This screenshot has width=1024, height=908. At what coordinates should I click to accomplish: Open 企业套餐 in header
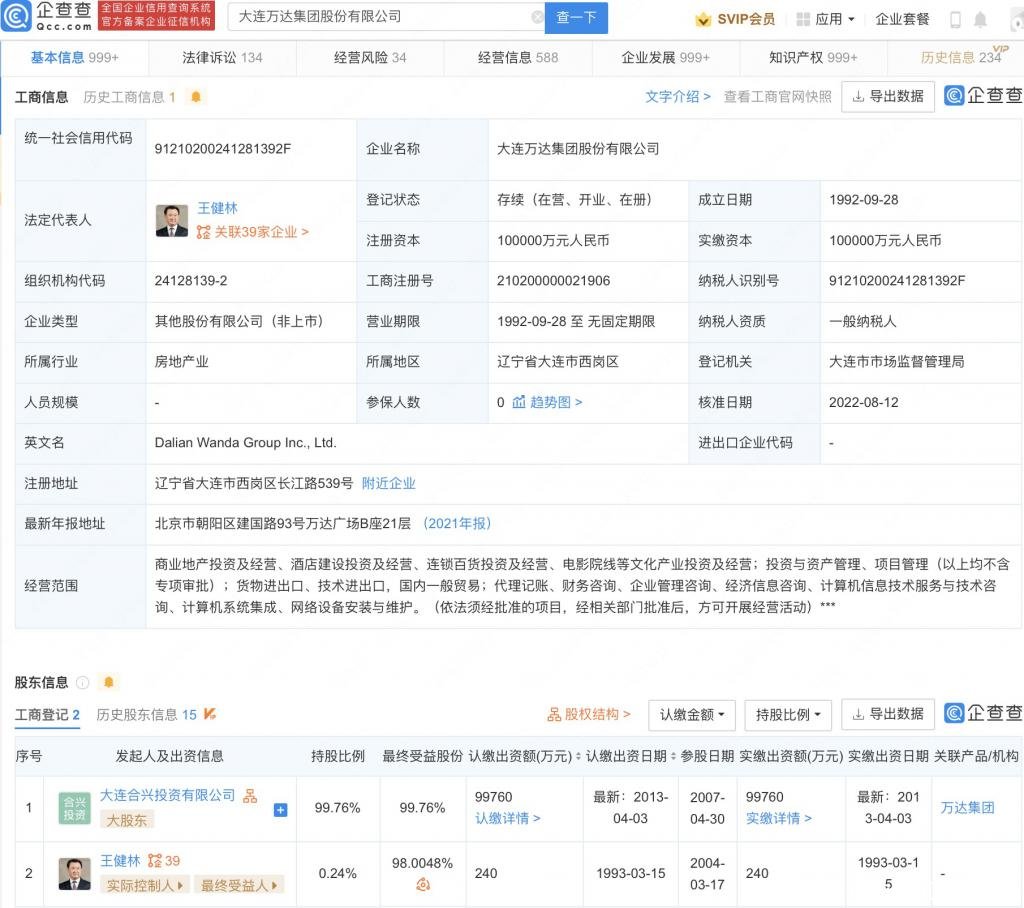click(902, 19)
